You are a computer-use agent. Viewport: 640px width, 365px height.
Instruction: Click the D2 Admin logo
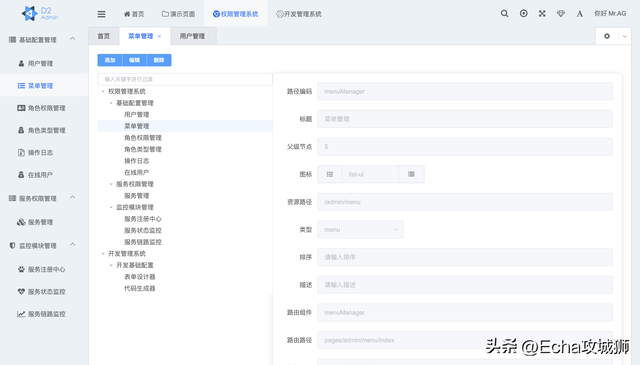[x=40, y=13]
